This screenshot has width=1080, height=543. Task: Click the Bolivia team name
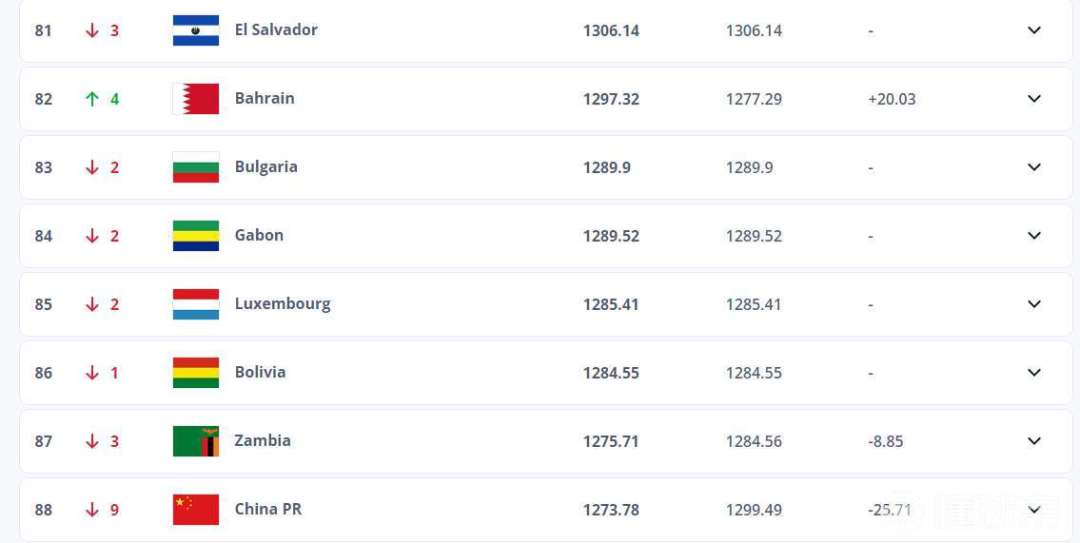click(x=260, y=372)
